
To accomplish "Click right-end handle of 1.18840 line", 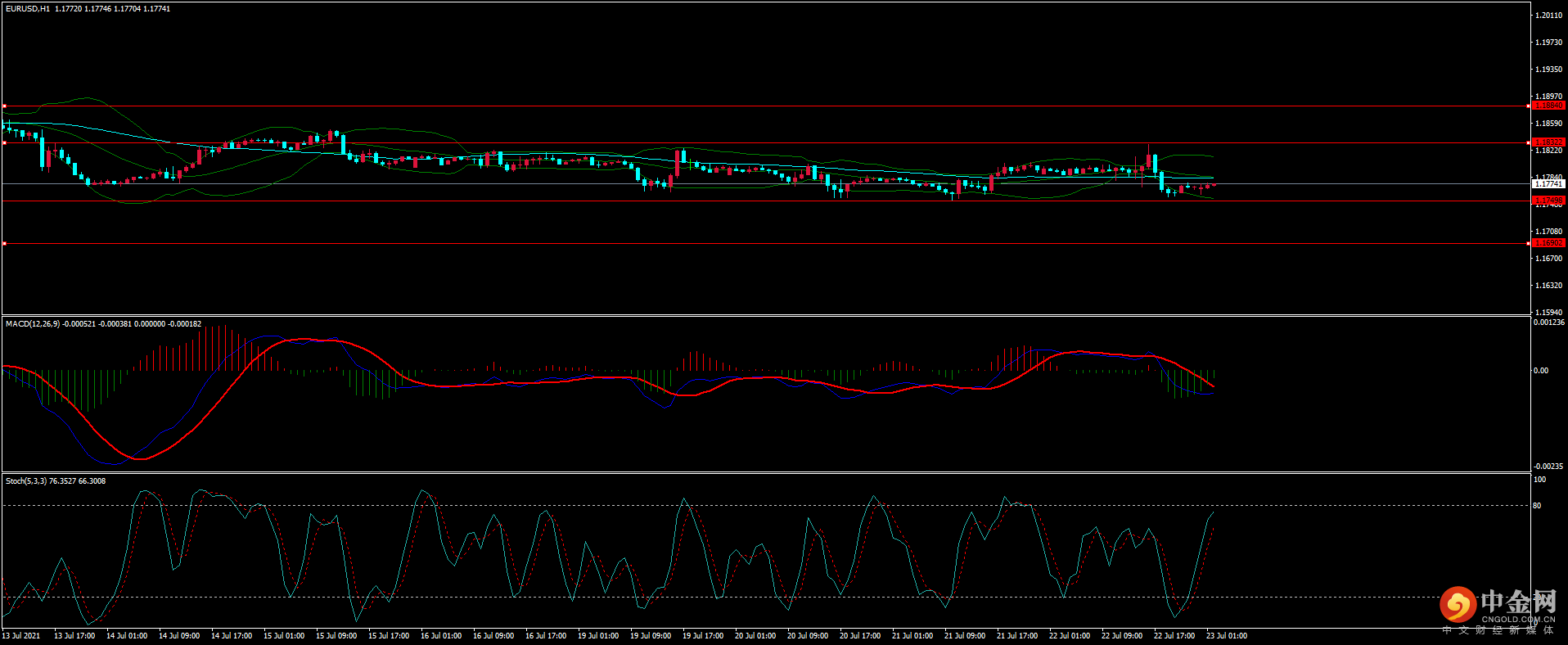I will click(x=1529, y=106).
